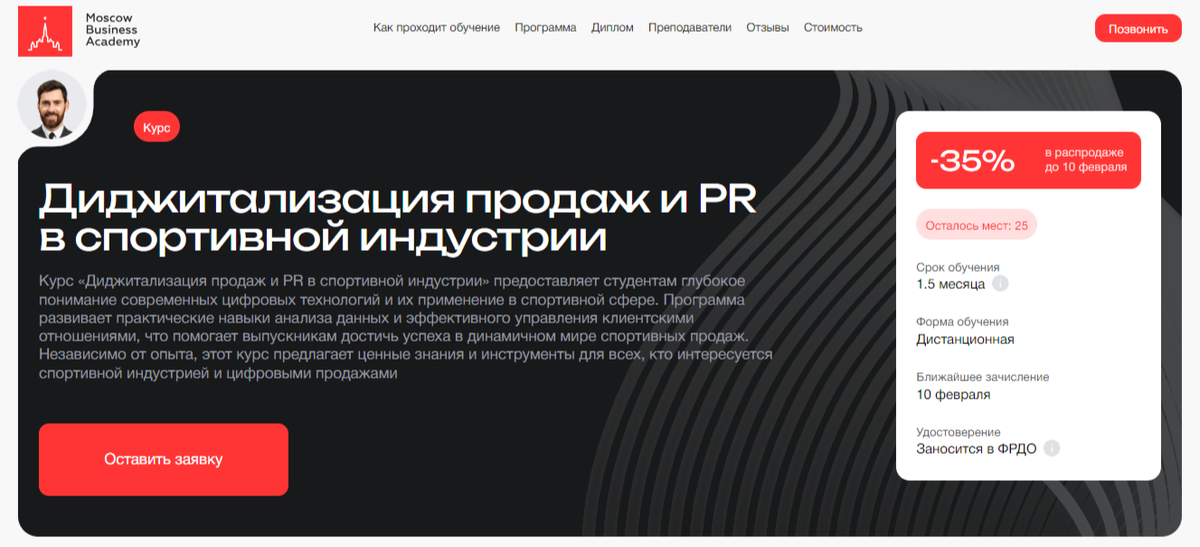The image size is (1200, 547).
Task: Click the red Позвонить button
Action: [x=1138, y=29]
